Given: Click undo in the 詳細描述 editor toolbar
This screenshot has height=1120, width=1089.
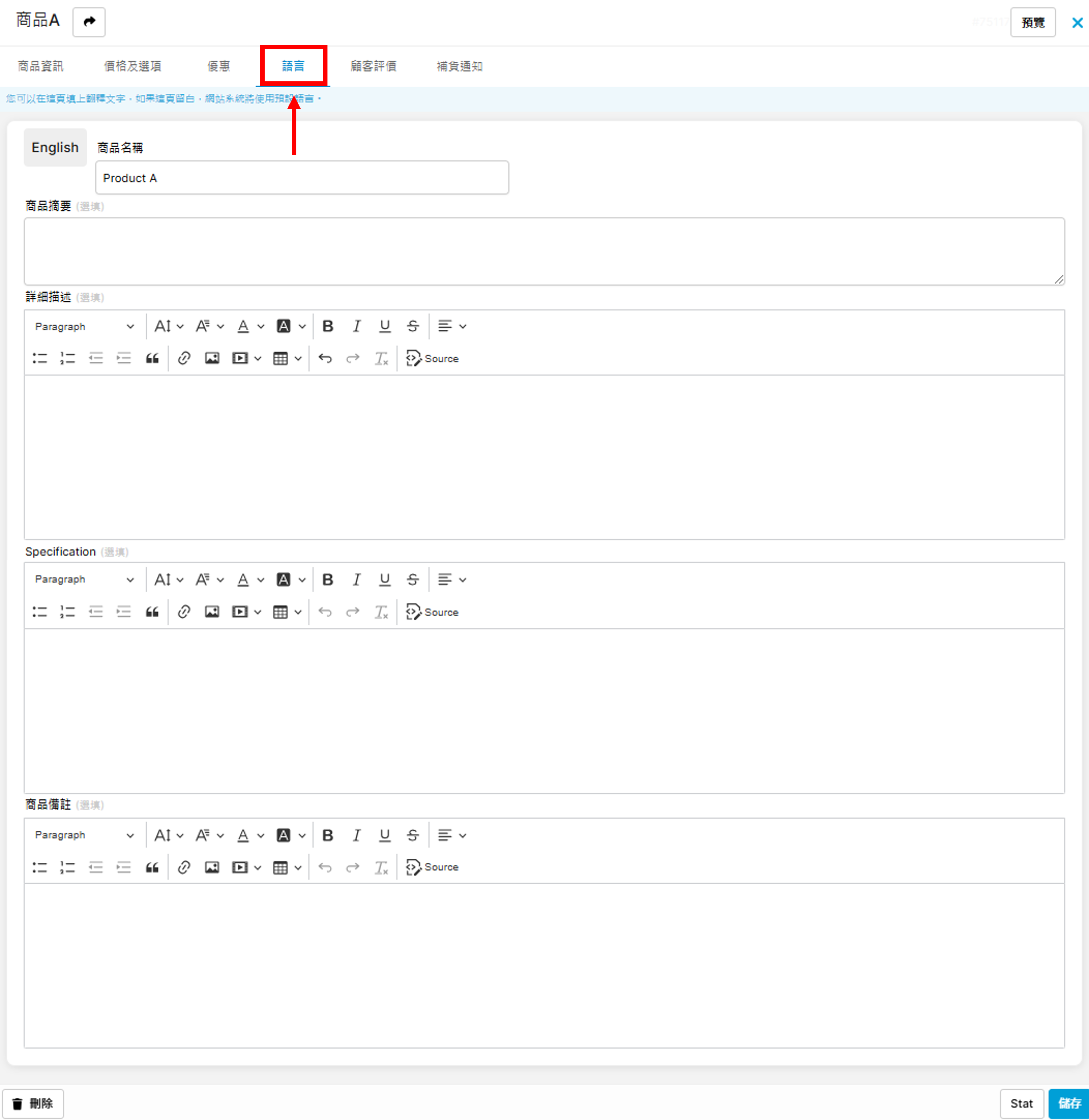Looking at the screenshot, I should pyautogui.click(x=325, y=359).
